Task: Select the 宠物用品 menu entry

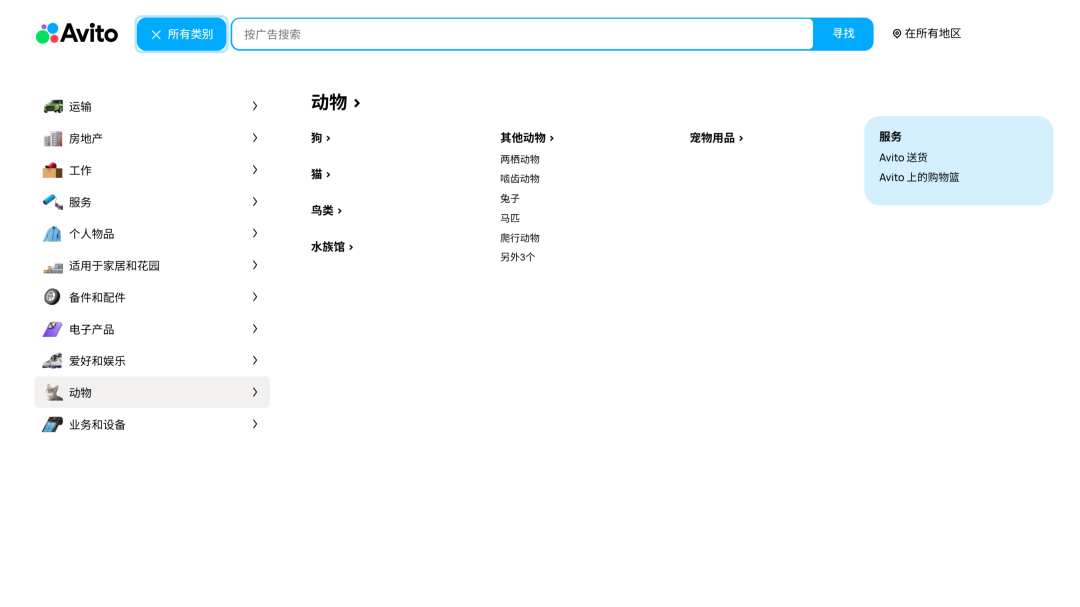Action: (x=715, y=138)
